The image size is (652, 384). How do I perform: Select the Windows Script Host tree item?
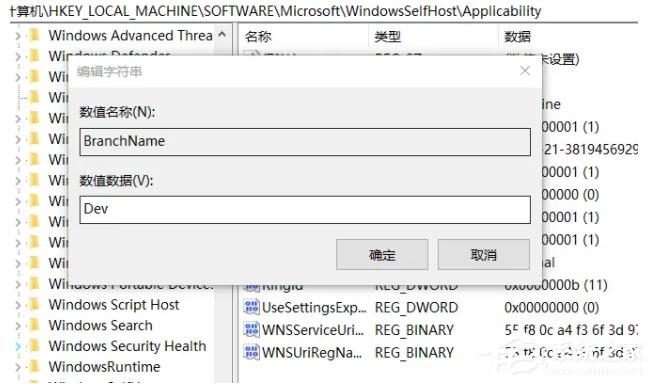[114, 305]
